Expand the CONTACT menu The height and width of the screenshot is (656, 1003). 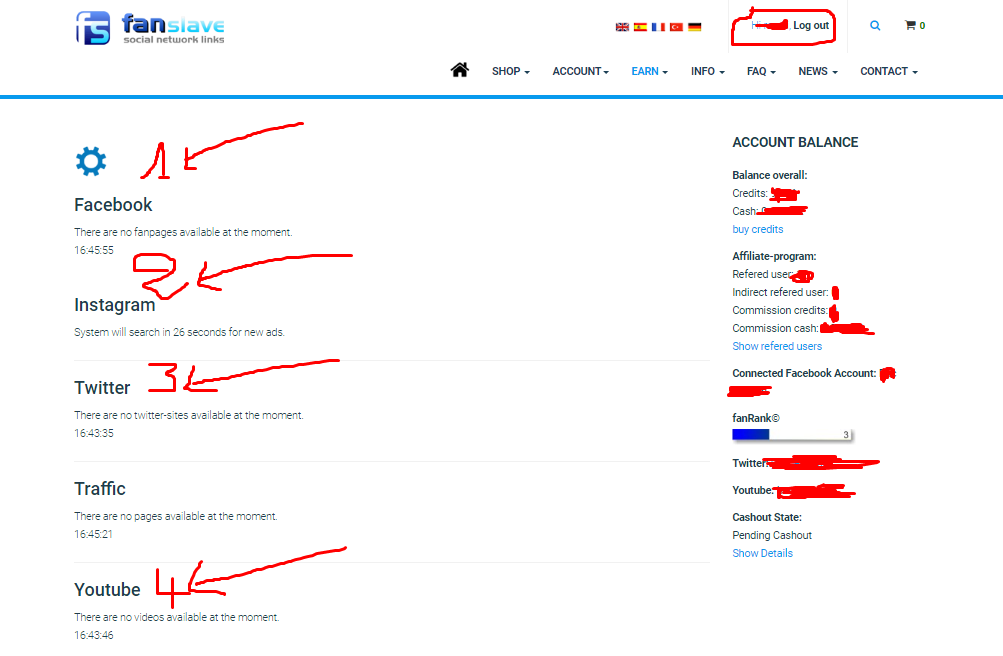click(x=888, y=72)
